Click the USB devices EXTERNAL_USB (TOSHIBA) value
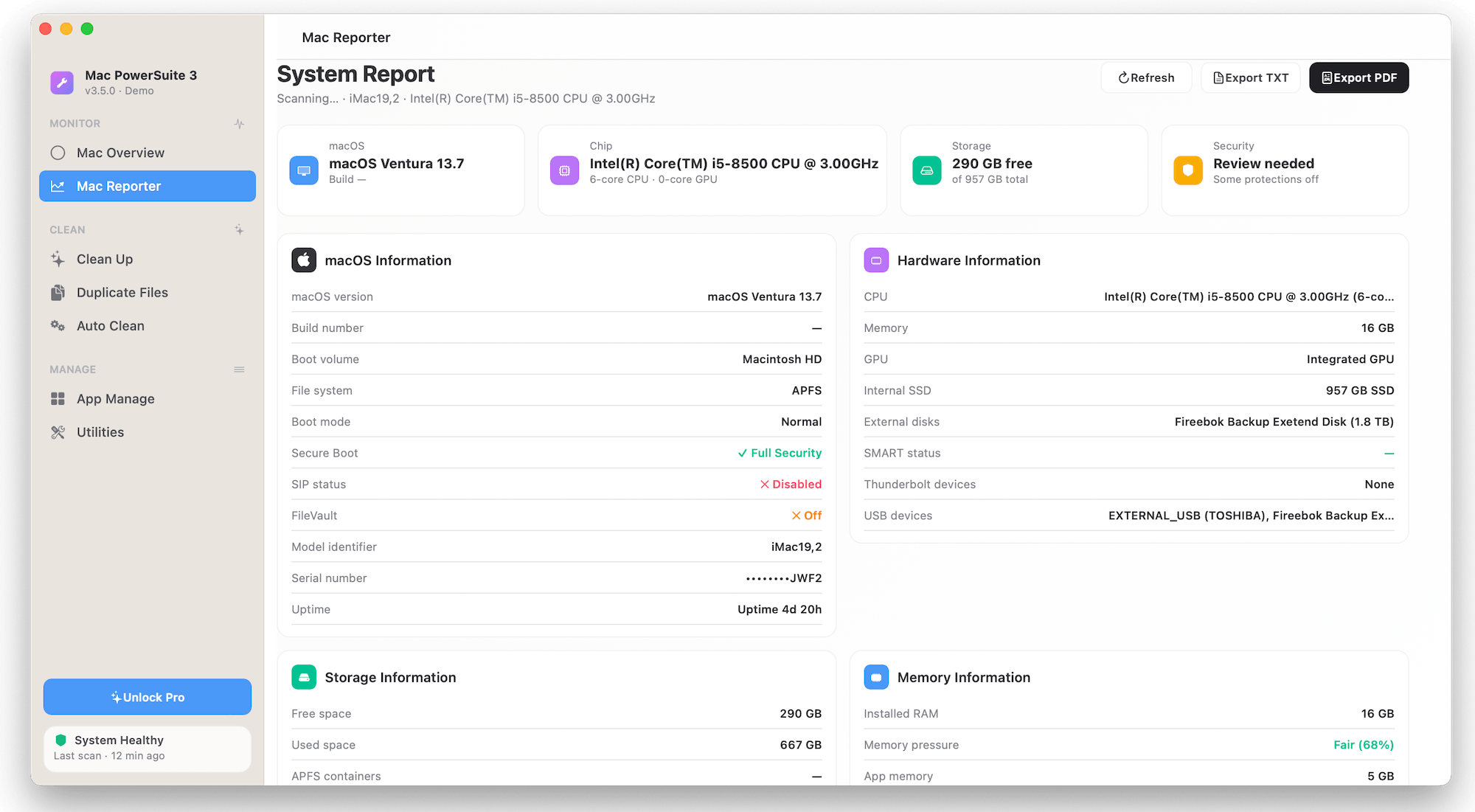This screenshot has width=1475, height=812. point(1251,516)
